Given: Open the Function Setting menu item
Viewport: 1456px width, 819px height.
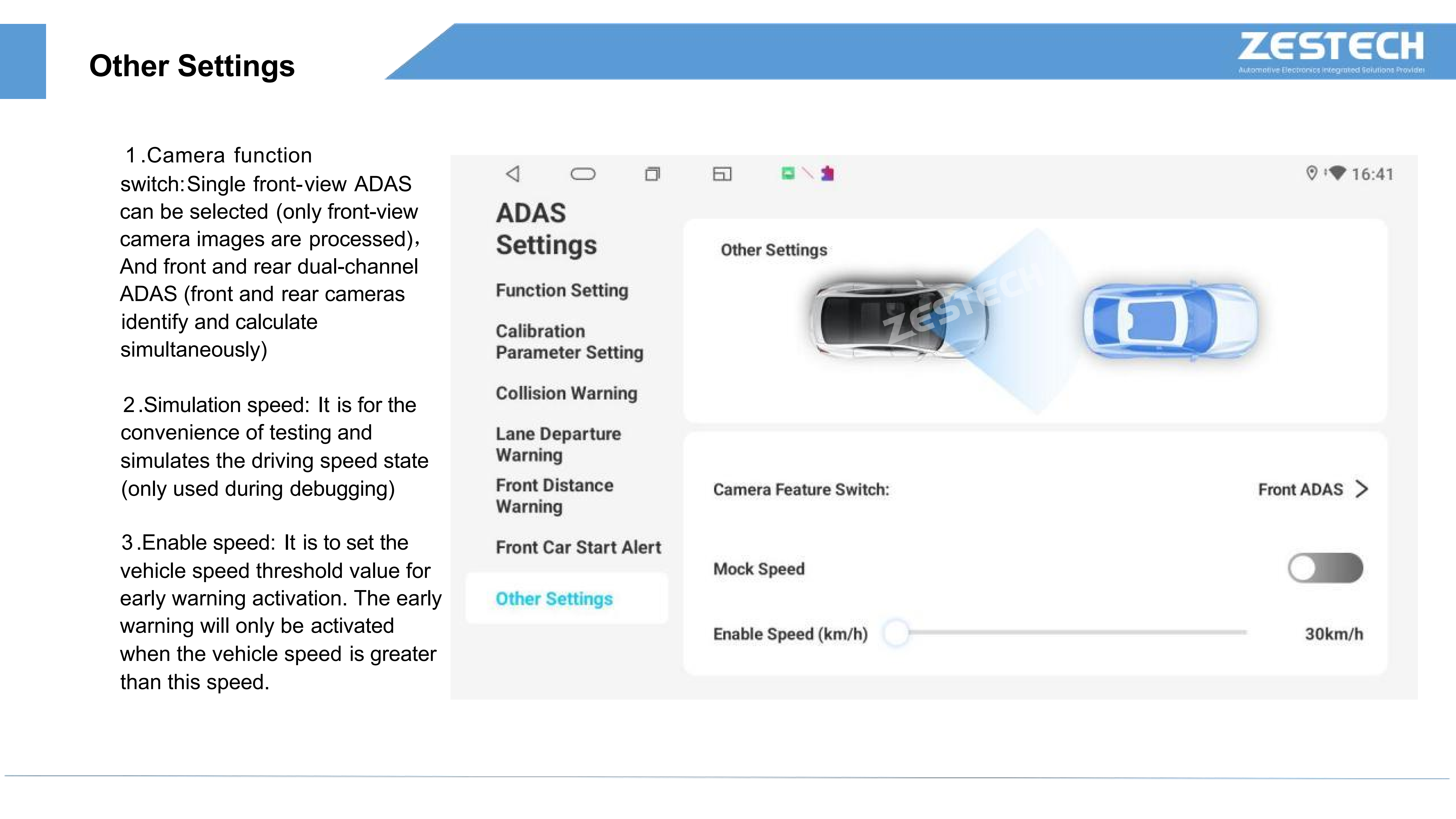Looking at the screenshot, I should (x=562, y=291).
